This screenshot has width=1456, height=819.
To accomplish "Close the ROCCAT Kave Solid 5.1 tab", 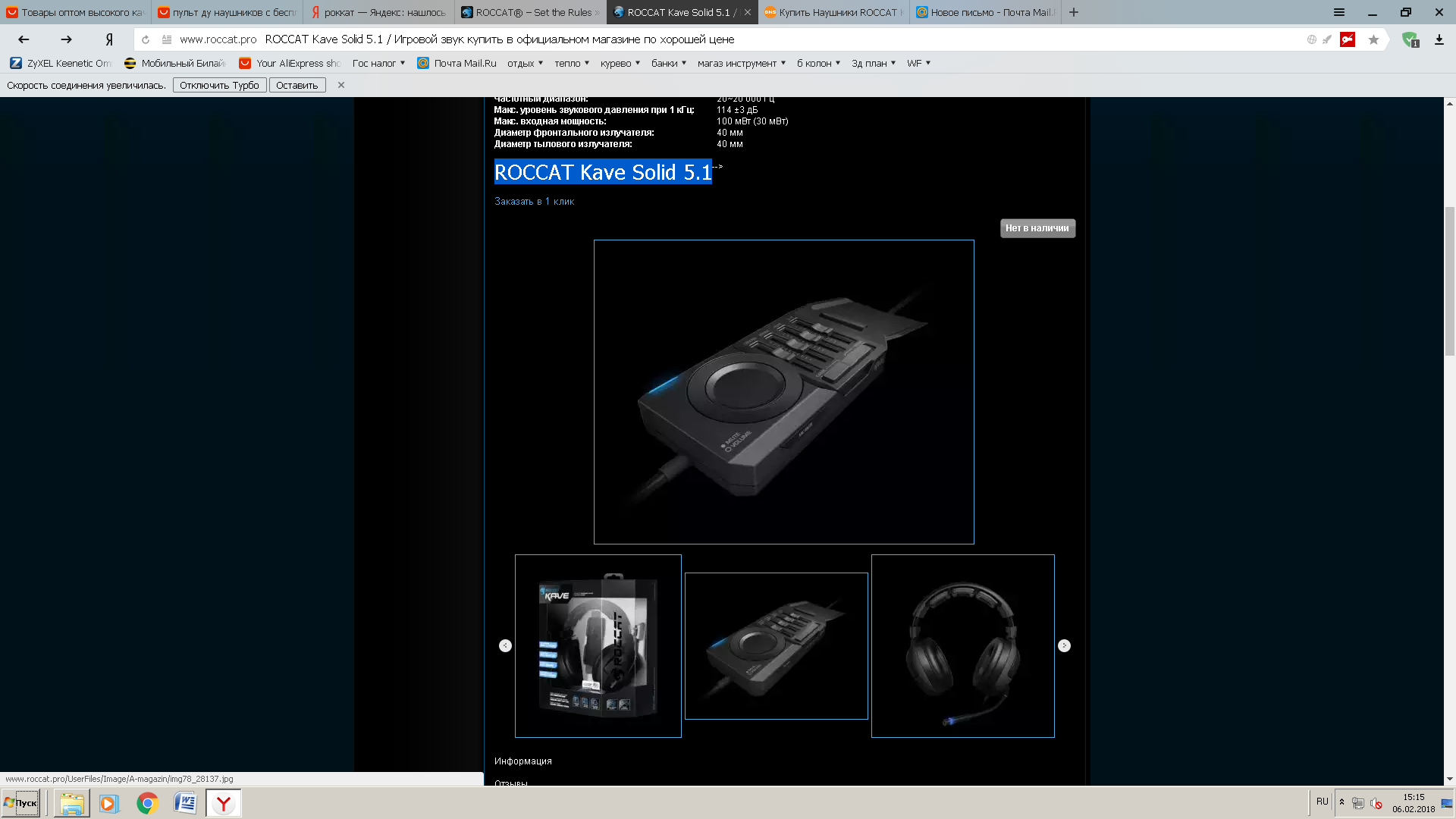I will point(748,12).
